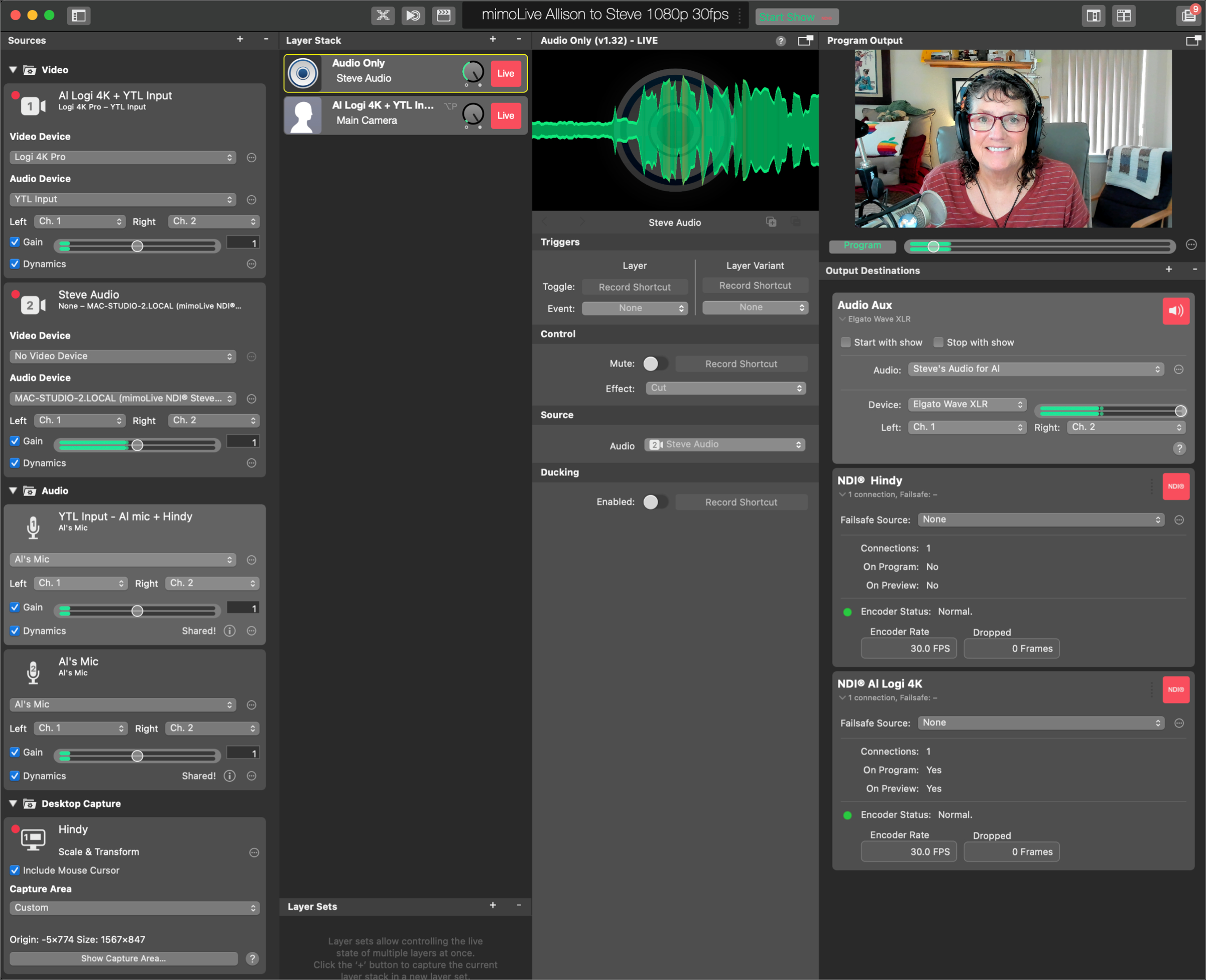Screen dimensions: 1206x980
Task: Click the NDI Al Logi 4K red button
Action: [1176, 689]
